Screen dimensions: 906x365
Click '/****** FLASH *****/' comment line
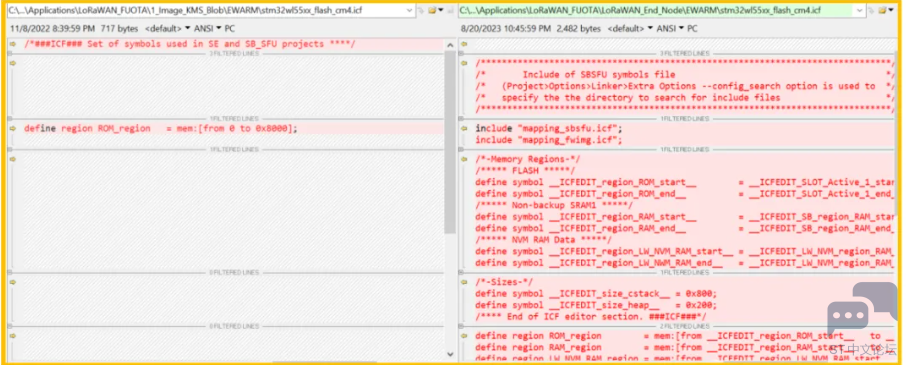(x=525, y=170)
